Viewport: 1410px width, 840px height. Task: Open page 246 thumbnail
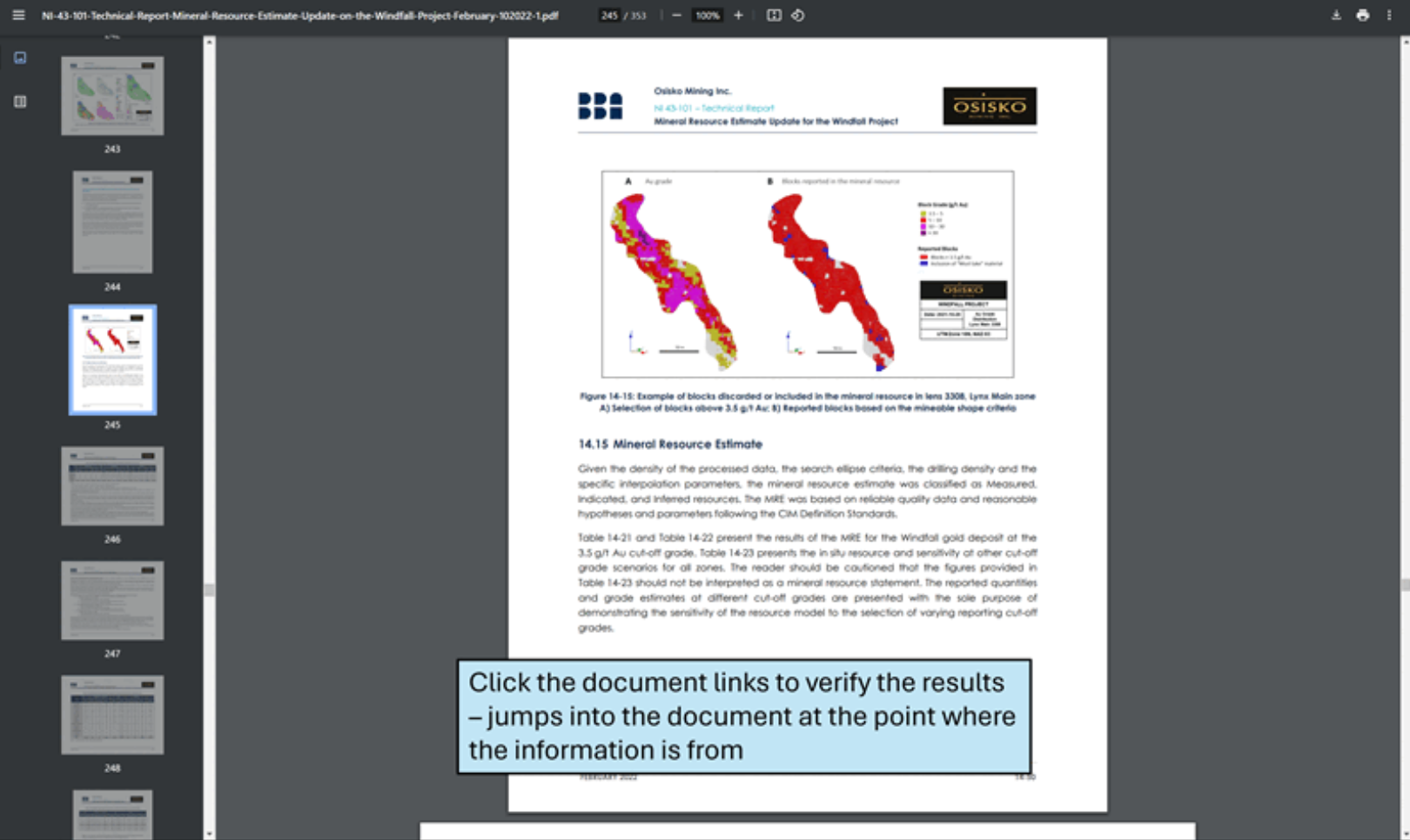click(112, 487)
